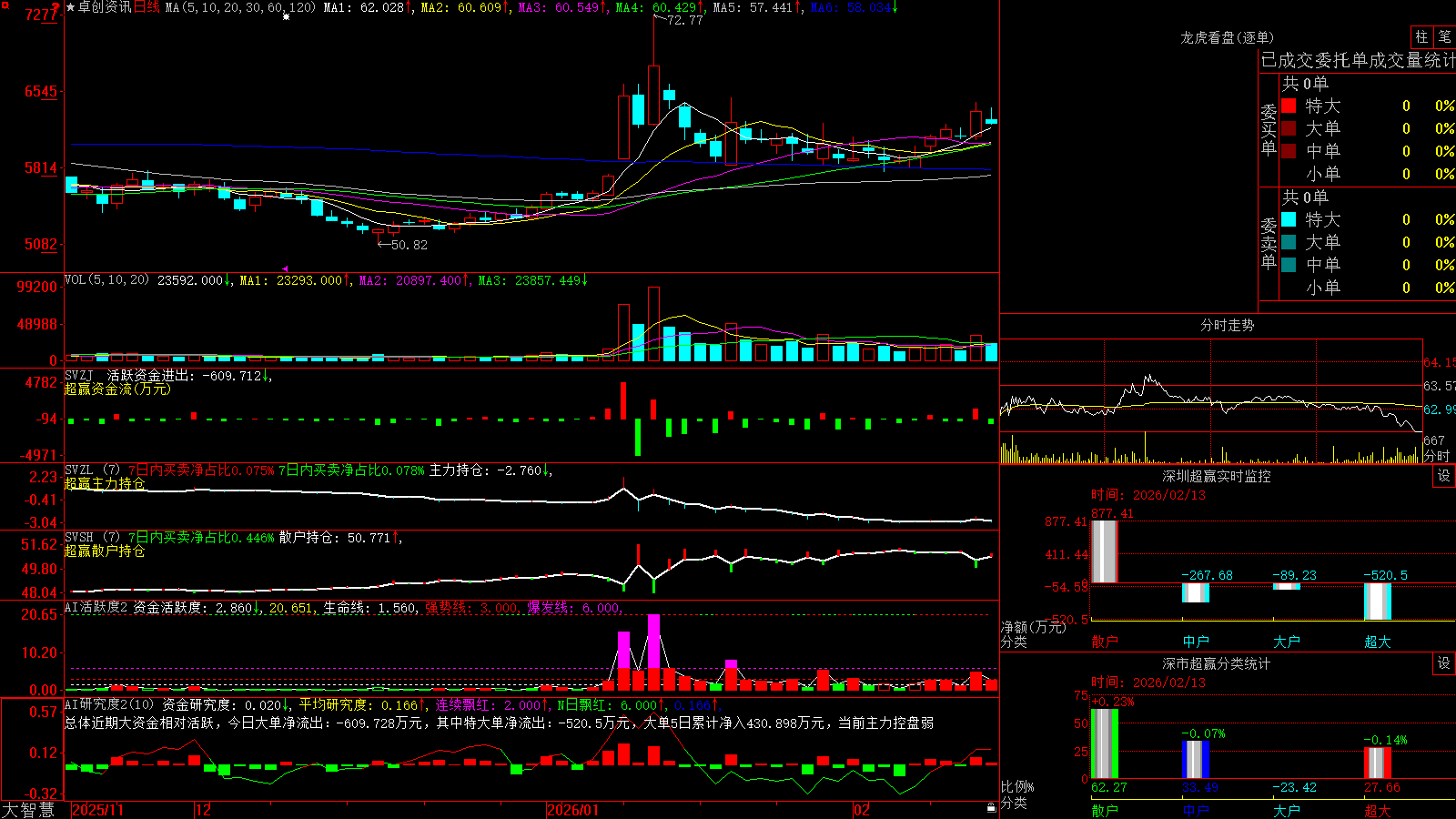The image size is (1456, 819).
Task: Click the 分时走势 panel title
Action: click(x=1228, y=325)
